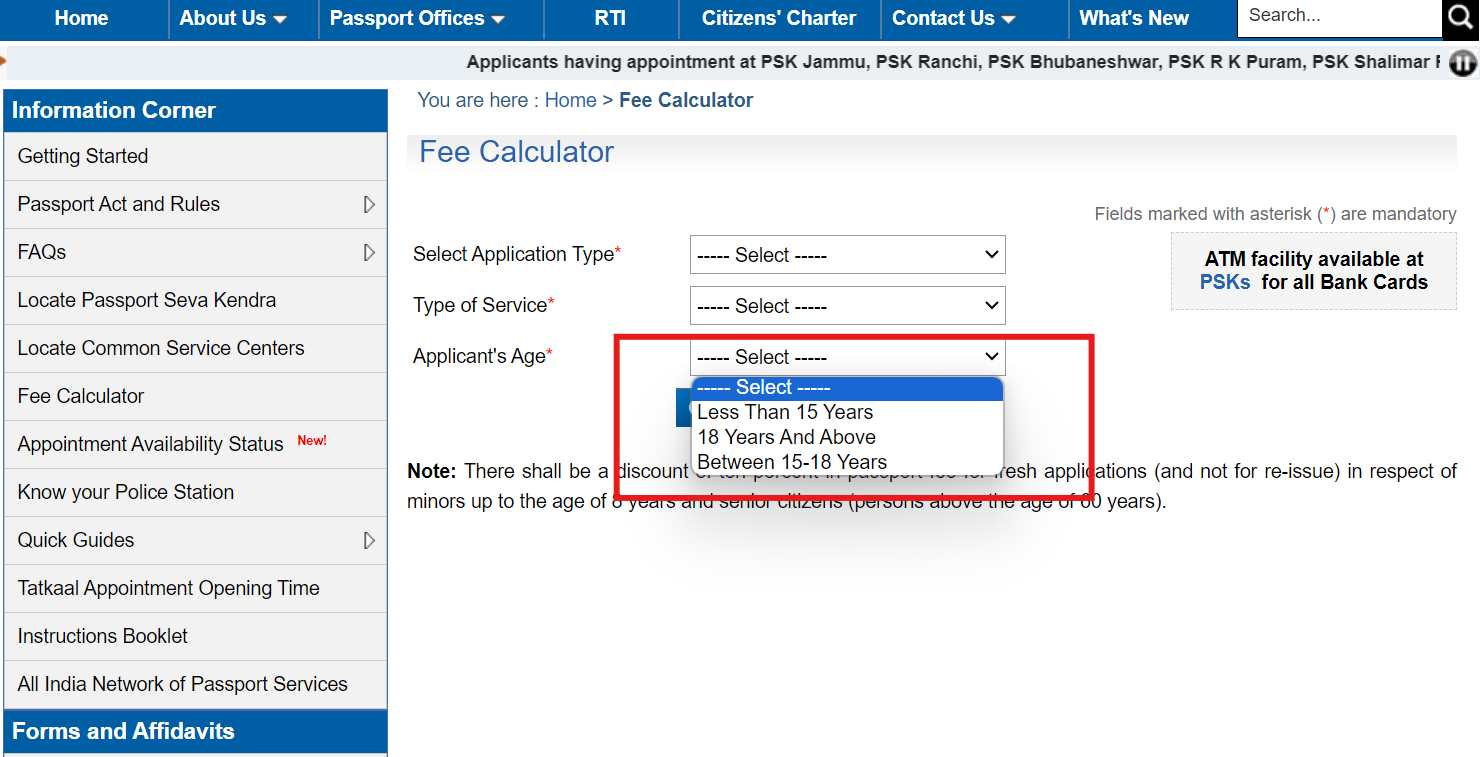Screen dimensions: 1480x757
Task: Click the search magnifier icon
Action: point(1460,18)
